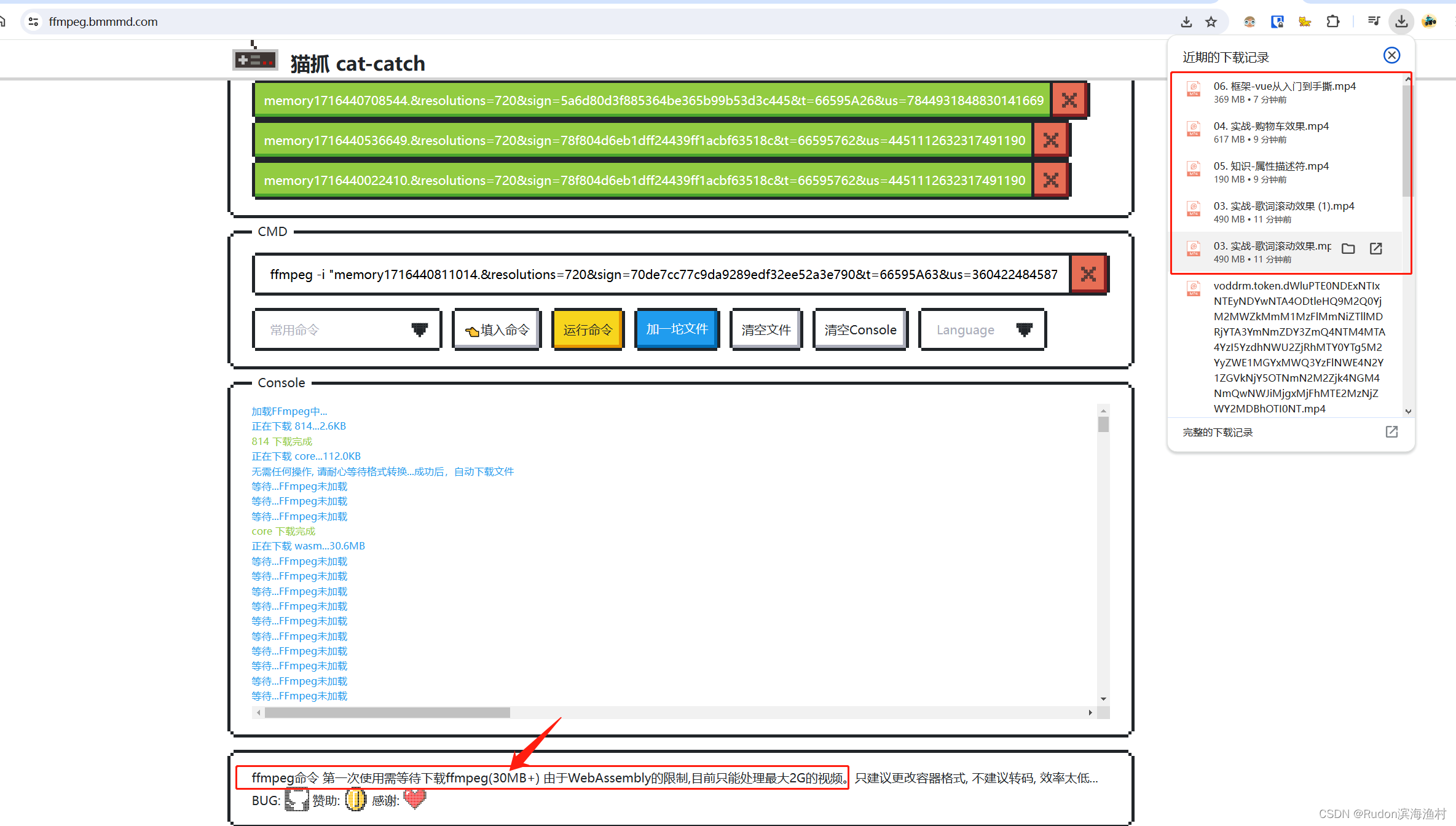Click console line 正在下载 wasm...30.6MB
This screenshot has width=1456, height=826.
pyautogui.click(x=308, y=546)
